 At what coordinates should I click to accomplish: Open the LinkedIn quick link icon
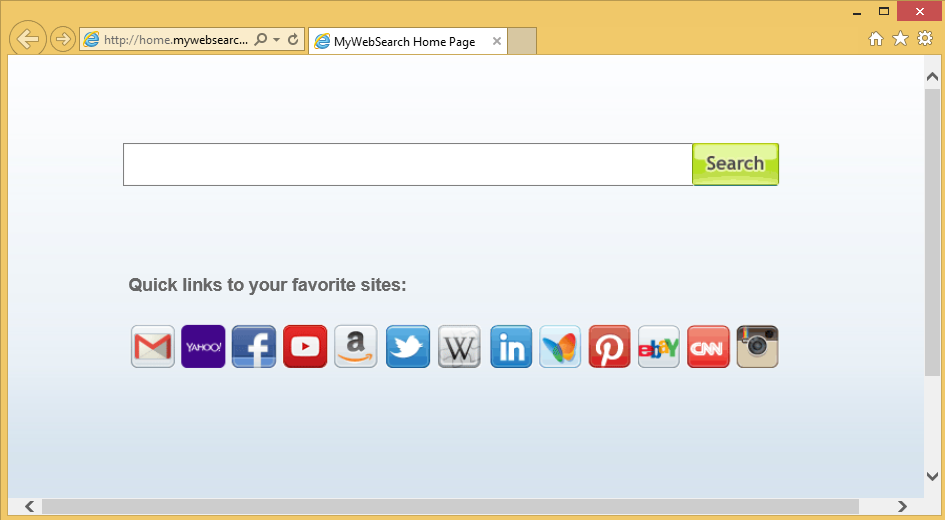coord(511,347)
